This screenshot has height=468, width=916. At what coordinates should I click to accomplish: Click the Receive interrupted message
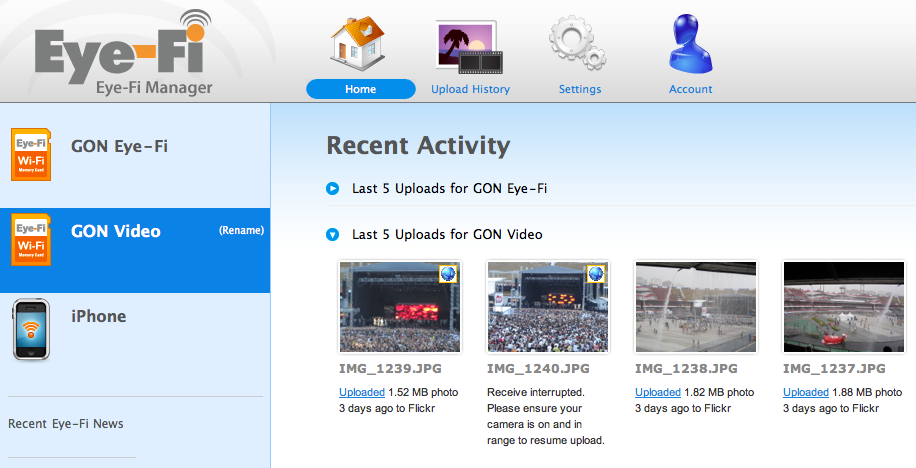pos(546,417)
